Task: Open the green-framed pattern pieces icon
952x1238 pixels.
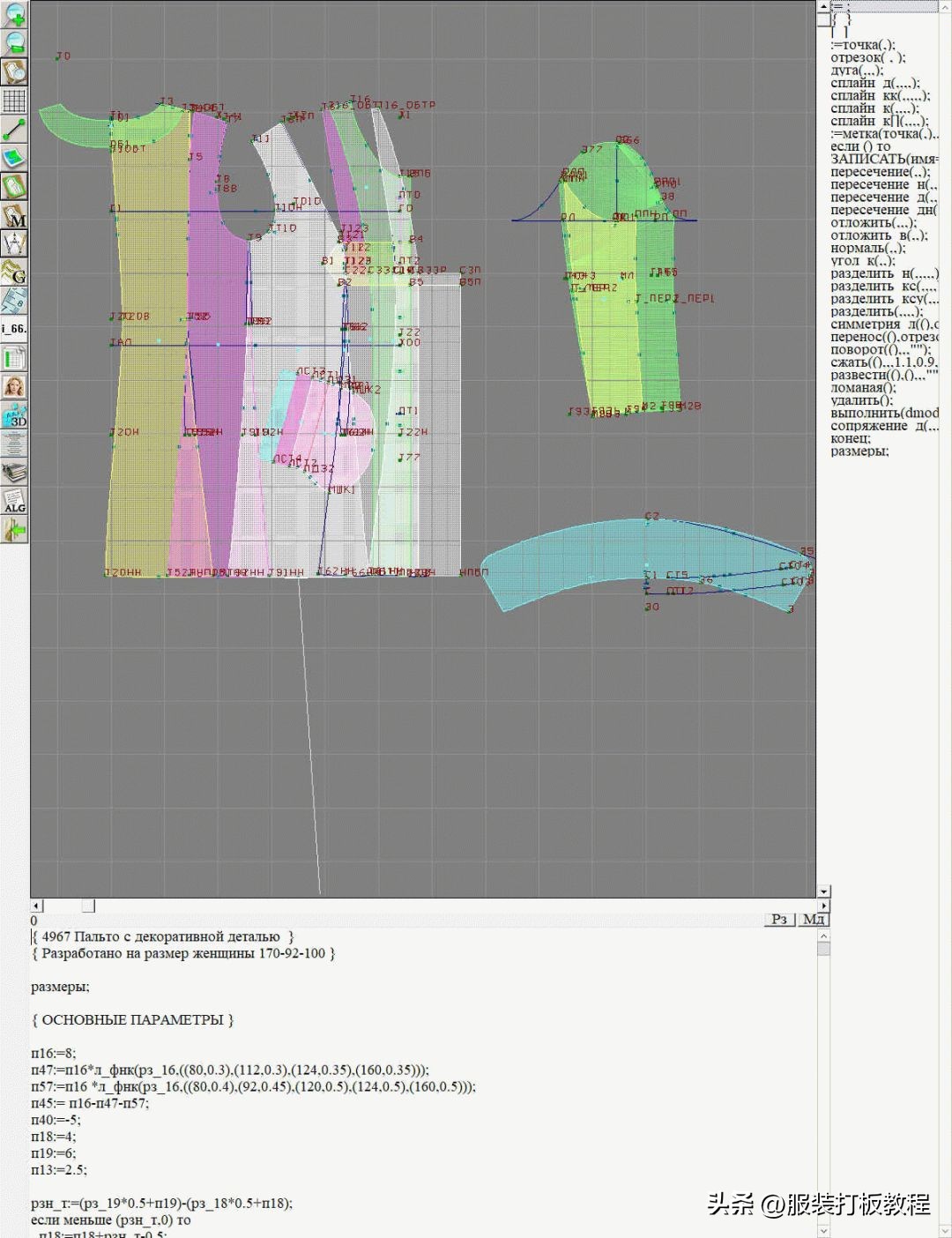Action: point(14,186)
